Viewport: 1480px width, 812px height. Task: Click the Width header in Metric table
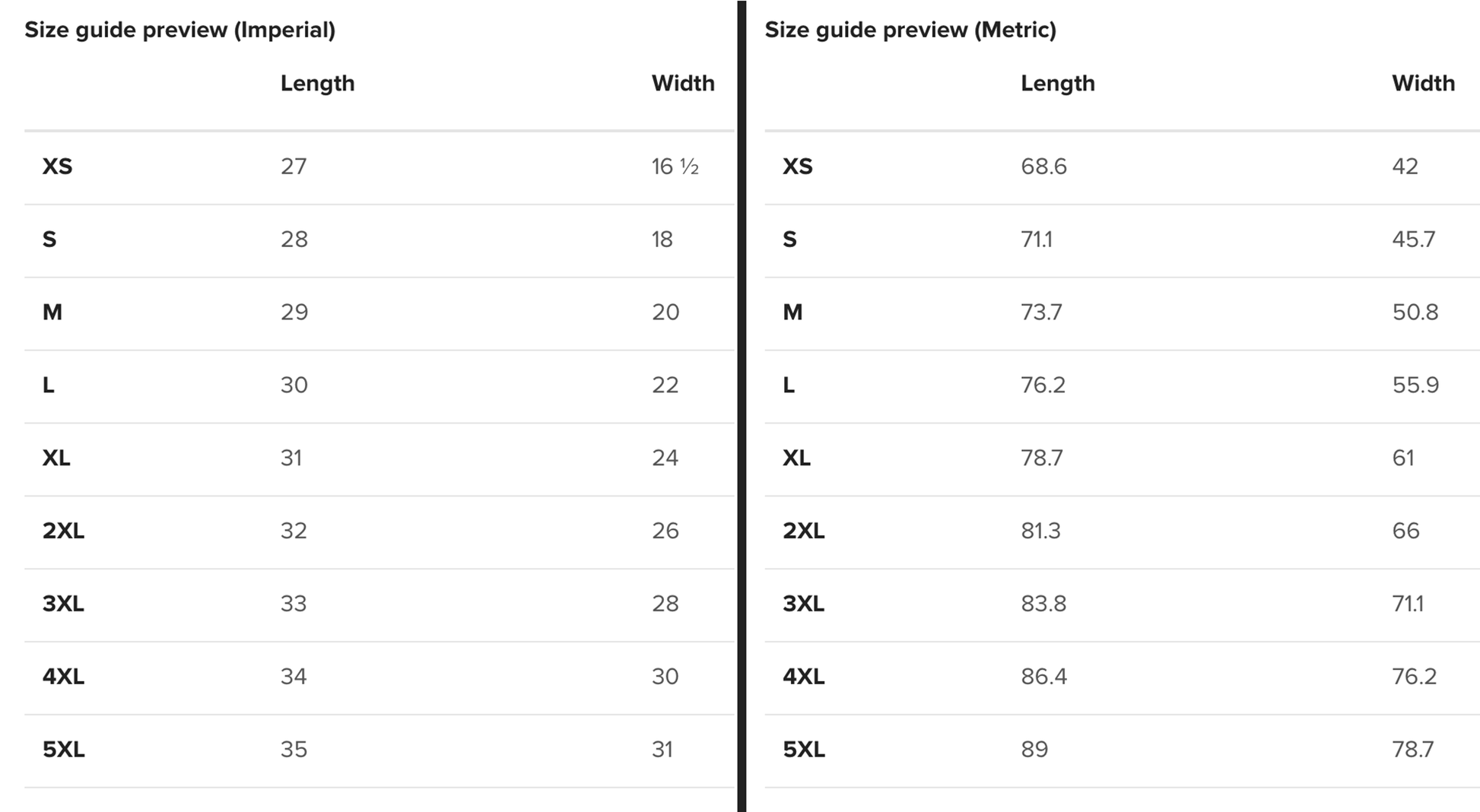[x=1423, y=83]
